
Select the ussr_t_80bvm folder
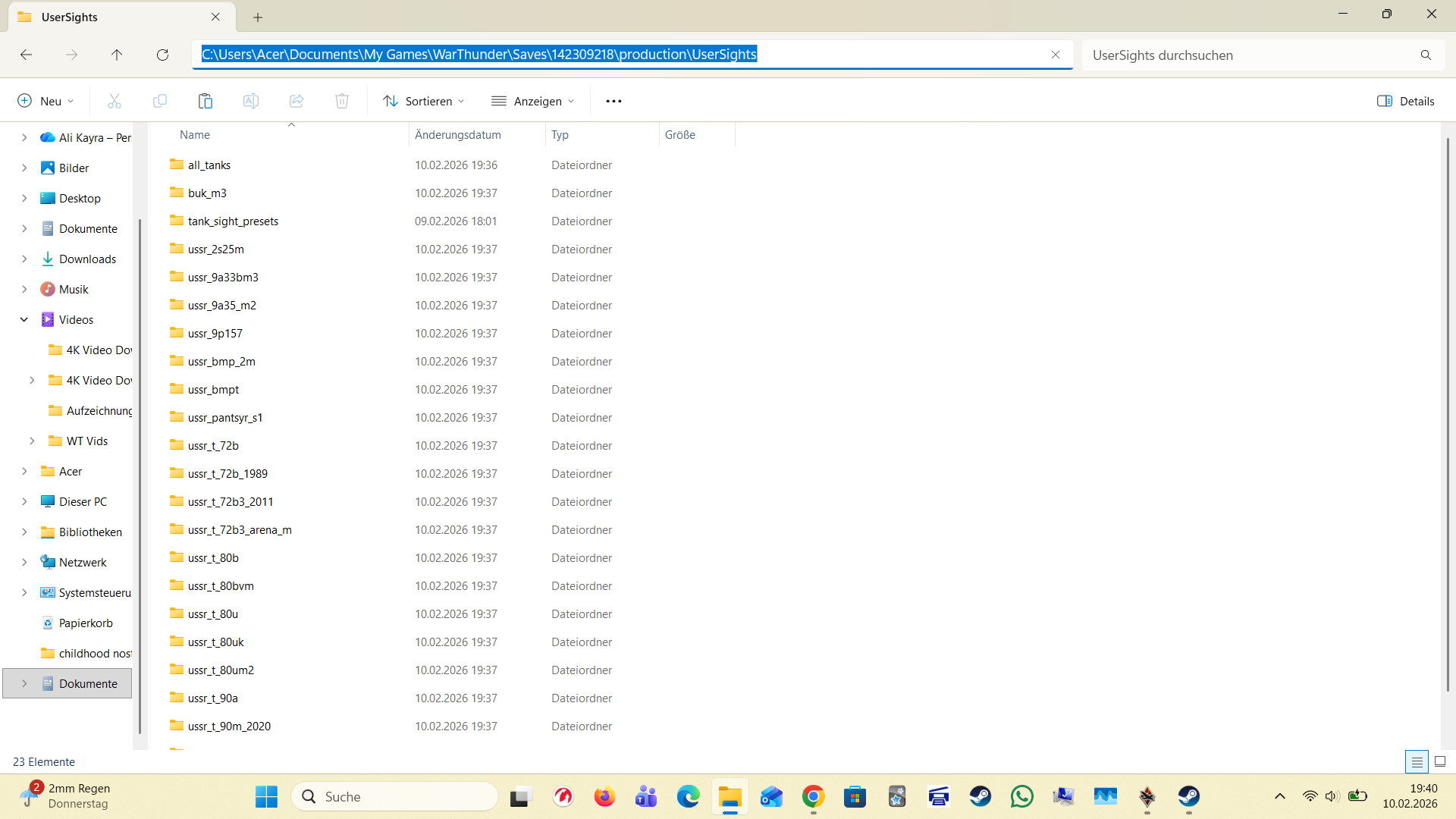click(221, 585)
